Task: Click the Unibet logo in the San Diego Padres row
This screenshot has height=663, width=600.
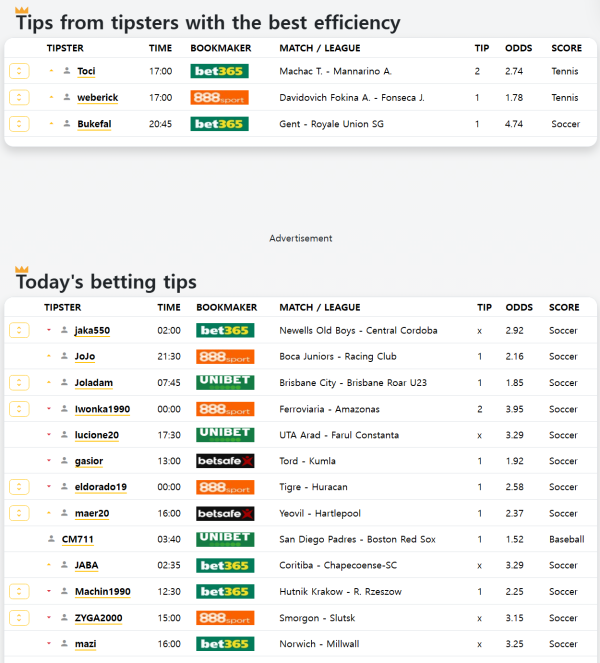Action: [225, 539]
